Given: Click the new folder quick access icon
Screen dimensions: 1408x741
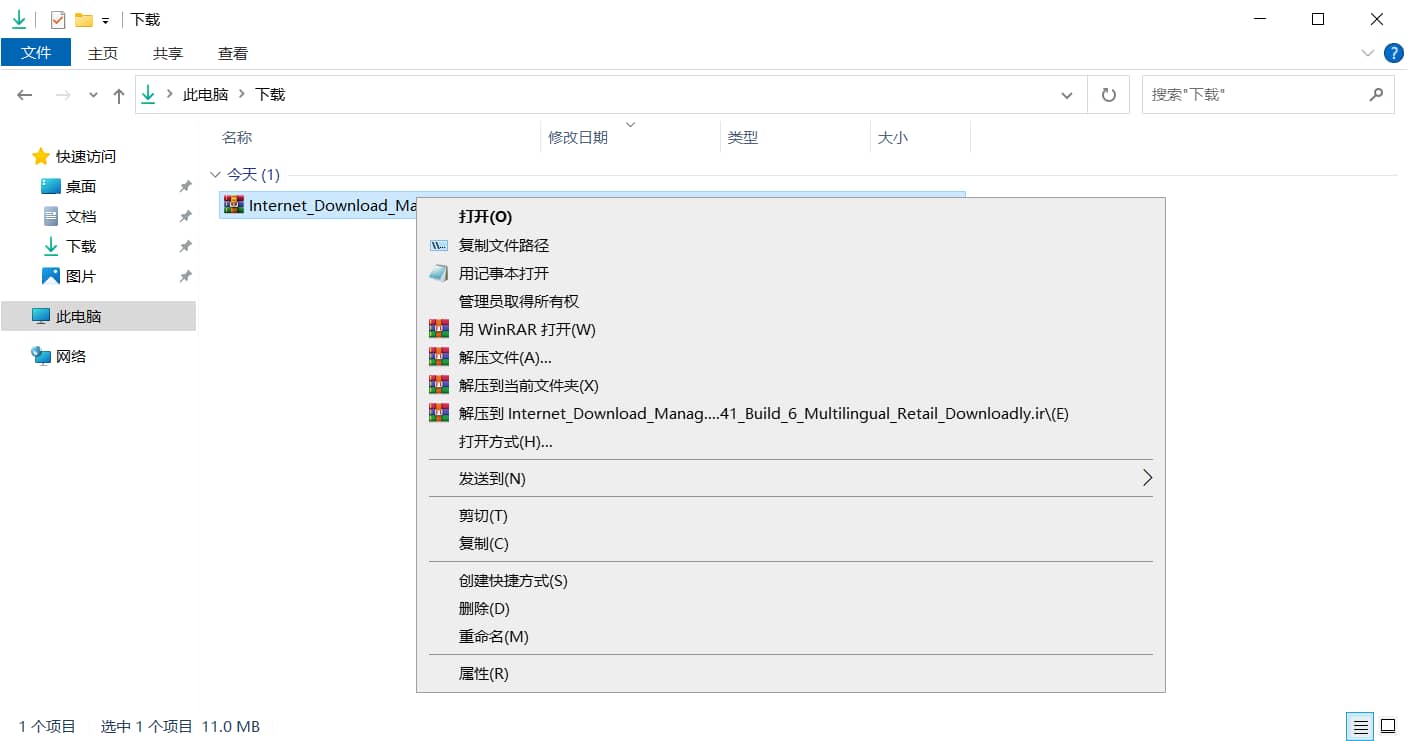Looking at the screenshot, I should click(84, 20).
